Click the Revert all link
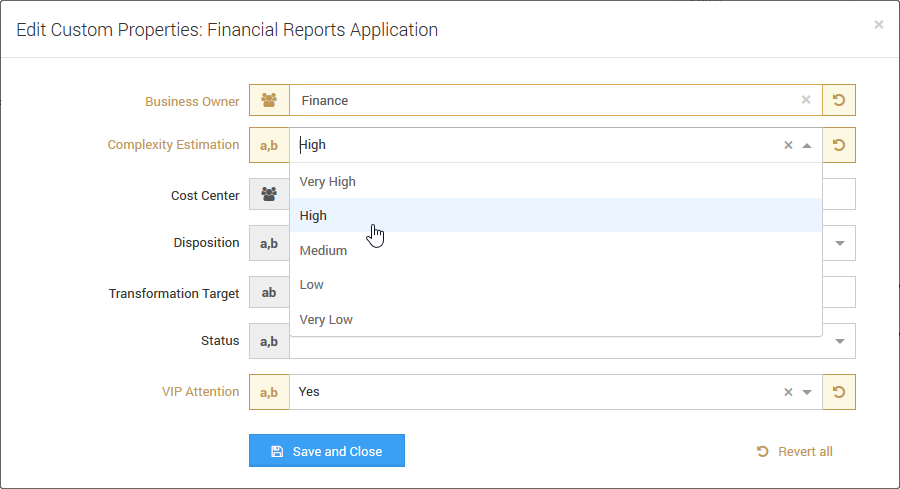This screenshot has height=489, width=900. pyautogui.click(x=794, y=452)
